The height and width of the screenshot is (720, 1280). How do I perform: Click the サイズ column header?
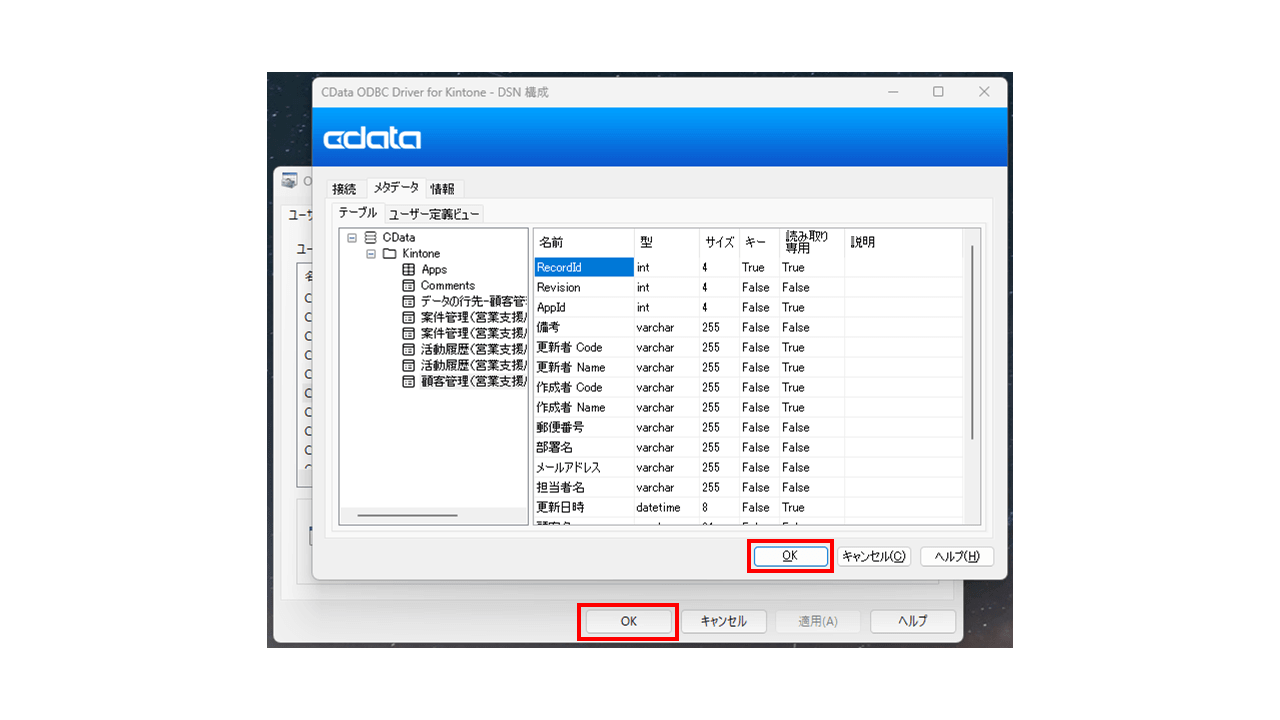tap(719, 242)
